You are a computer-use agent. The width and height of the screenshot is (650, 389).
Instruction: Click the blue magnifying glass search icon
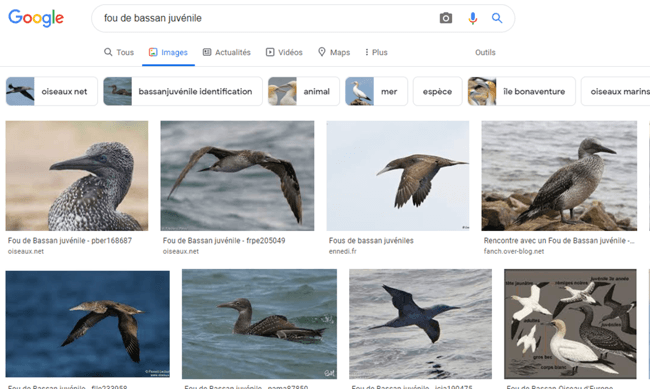(497, 18)
